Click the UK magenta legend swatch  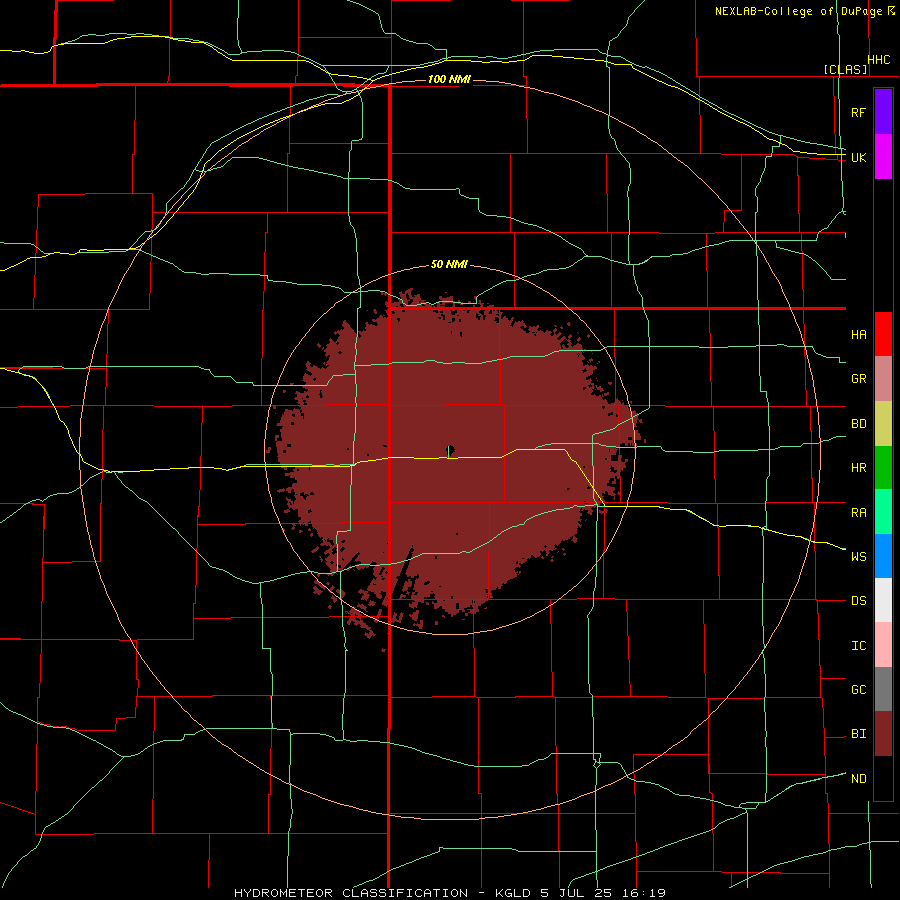[883, 157]
